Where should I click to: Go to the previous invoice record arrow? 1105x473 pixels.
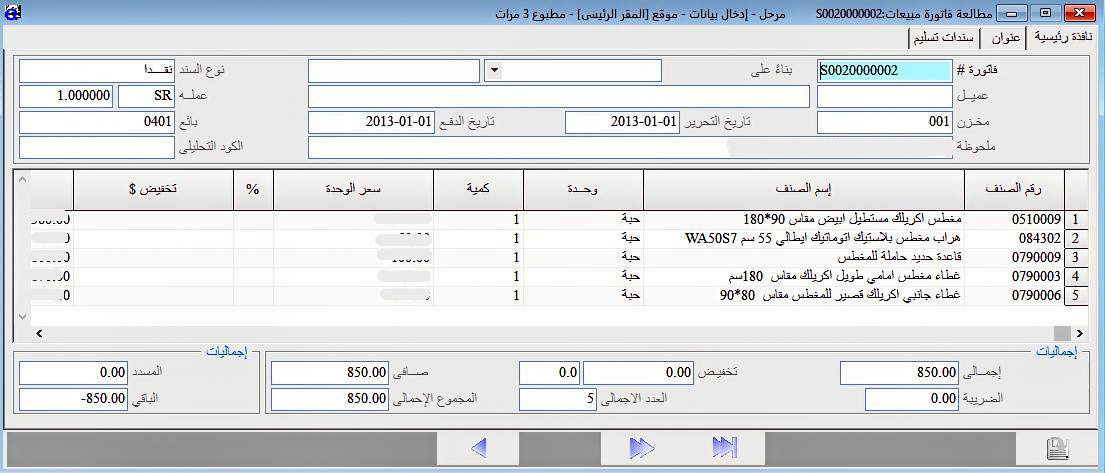(478, 446)
